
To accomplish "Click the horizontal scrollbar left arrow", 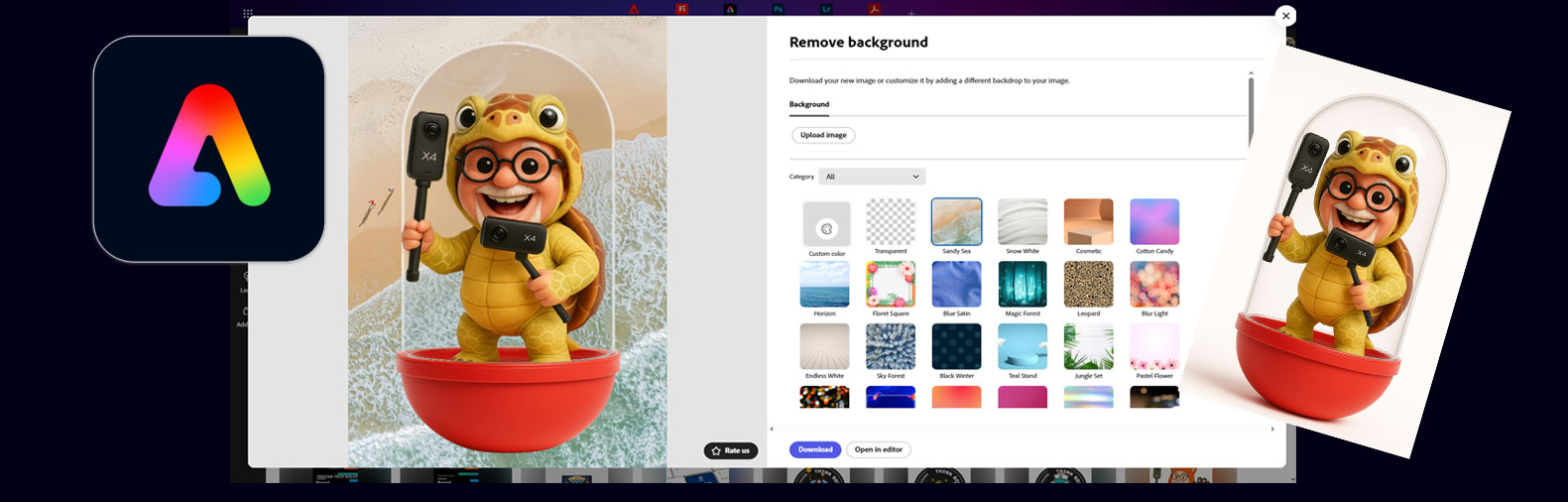I will pyautogui.click(x=773, y=430).
